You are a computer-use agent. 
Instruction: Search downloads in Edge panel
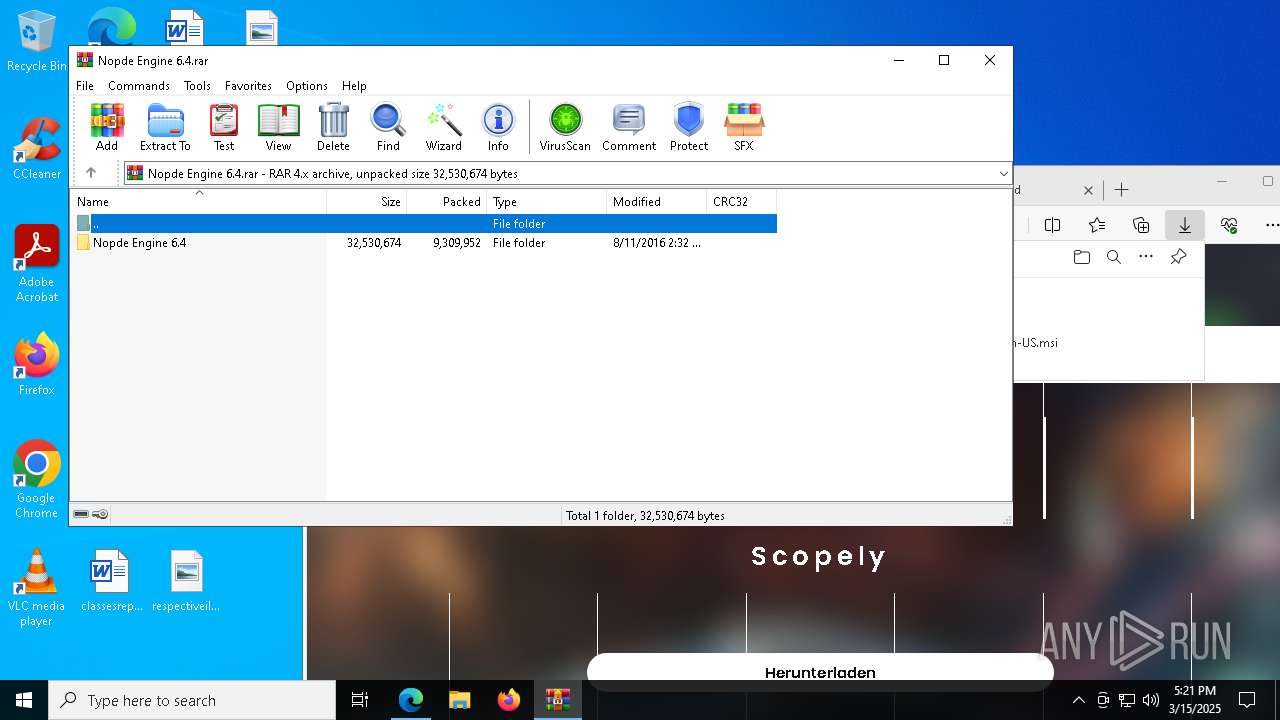tap(1113, 257)
